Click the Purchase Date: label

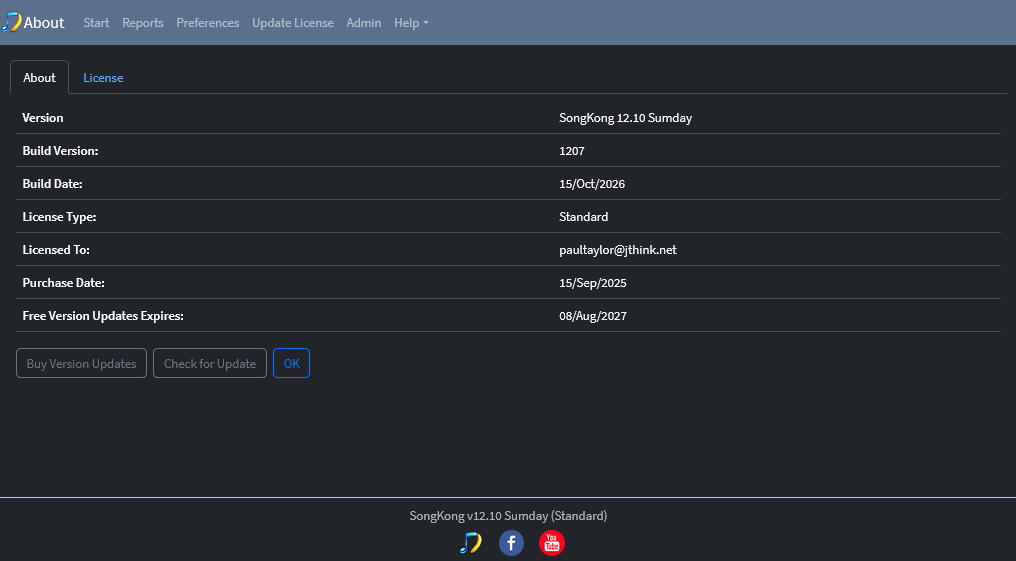(64, 283)
